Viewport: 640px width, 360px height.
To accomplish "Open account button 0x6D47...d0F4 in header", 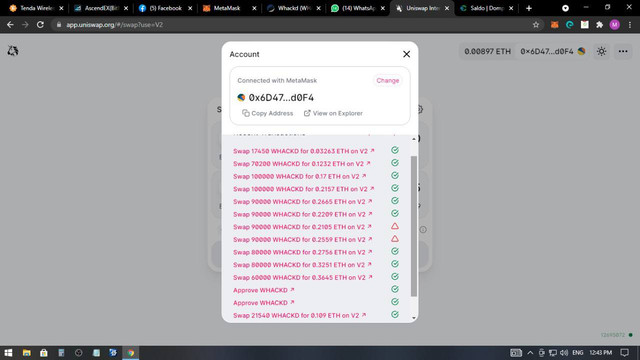I will click(x=552, y=51).
